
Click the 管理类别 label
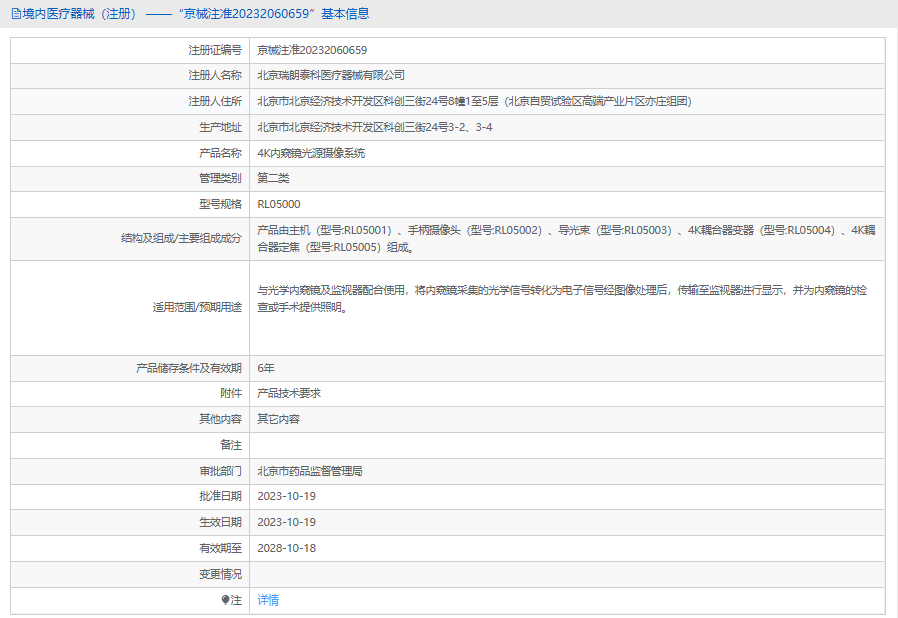pos(220,178)
